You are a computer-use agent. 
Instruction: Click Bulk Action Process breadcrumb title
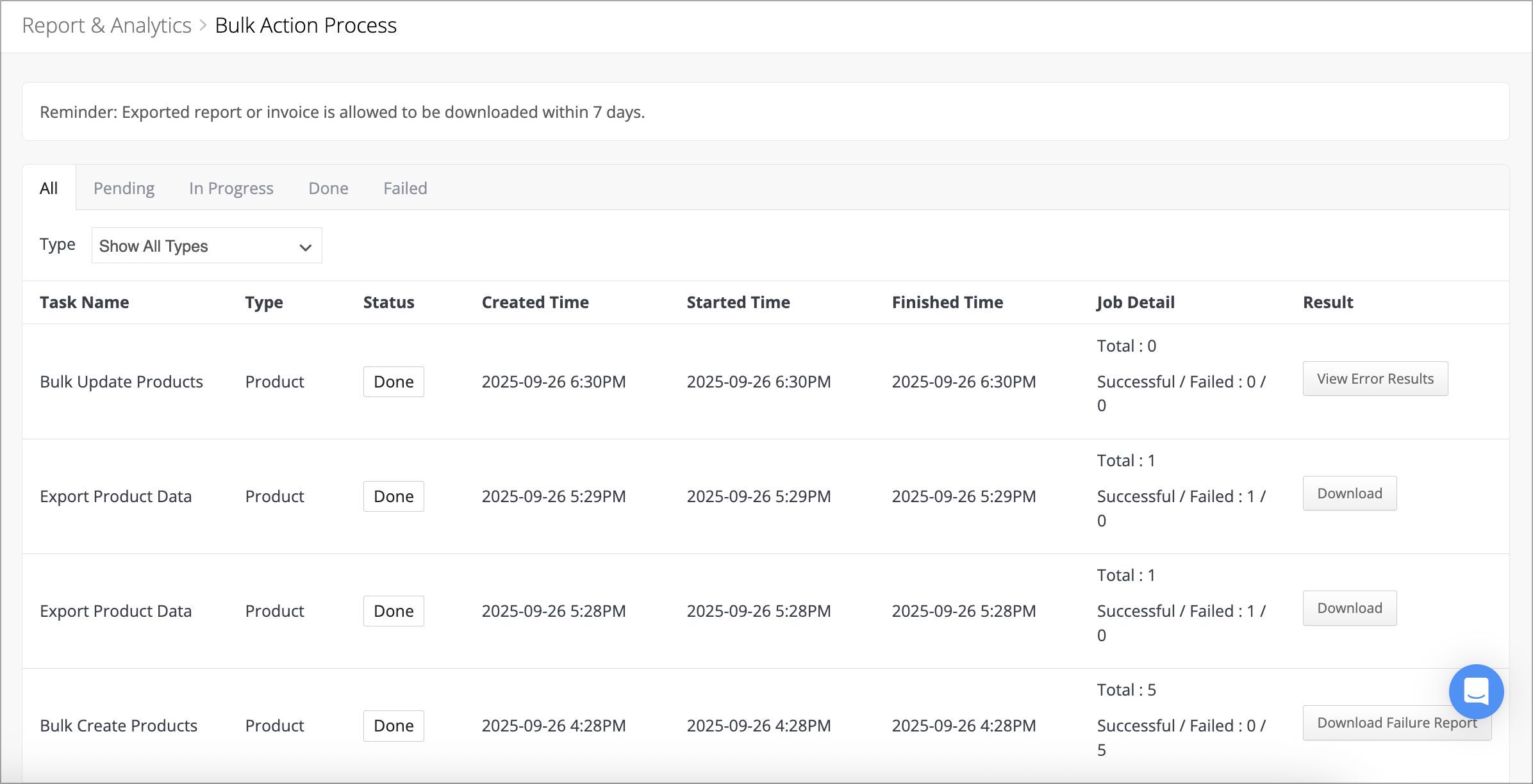point(306,26)
